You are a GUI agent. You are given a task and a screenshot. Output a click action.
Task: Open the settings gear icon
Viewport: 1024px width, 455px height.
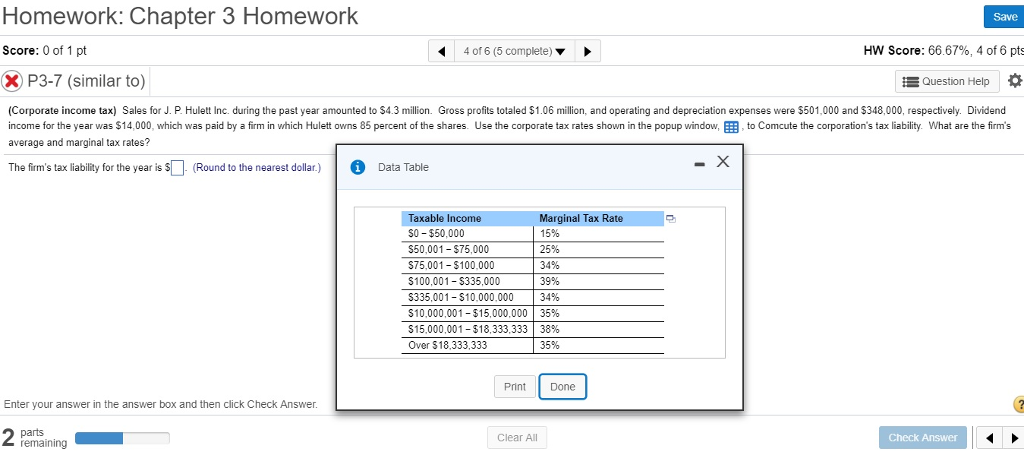[x=1014, y=81]
